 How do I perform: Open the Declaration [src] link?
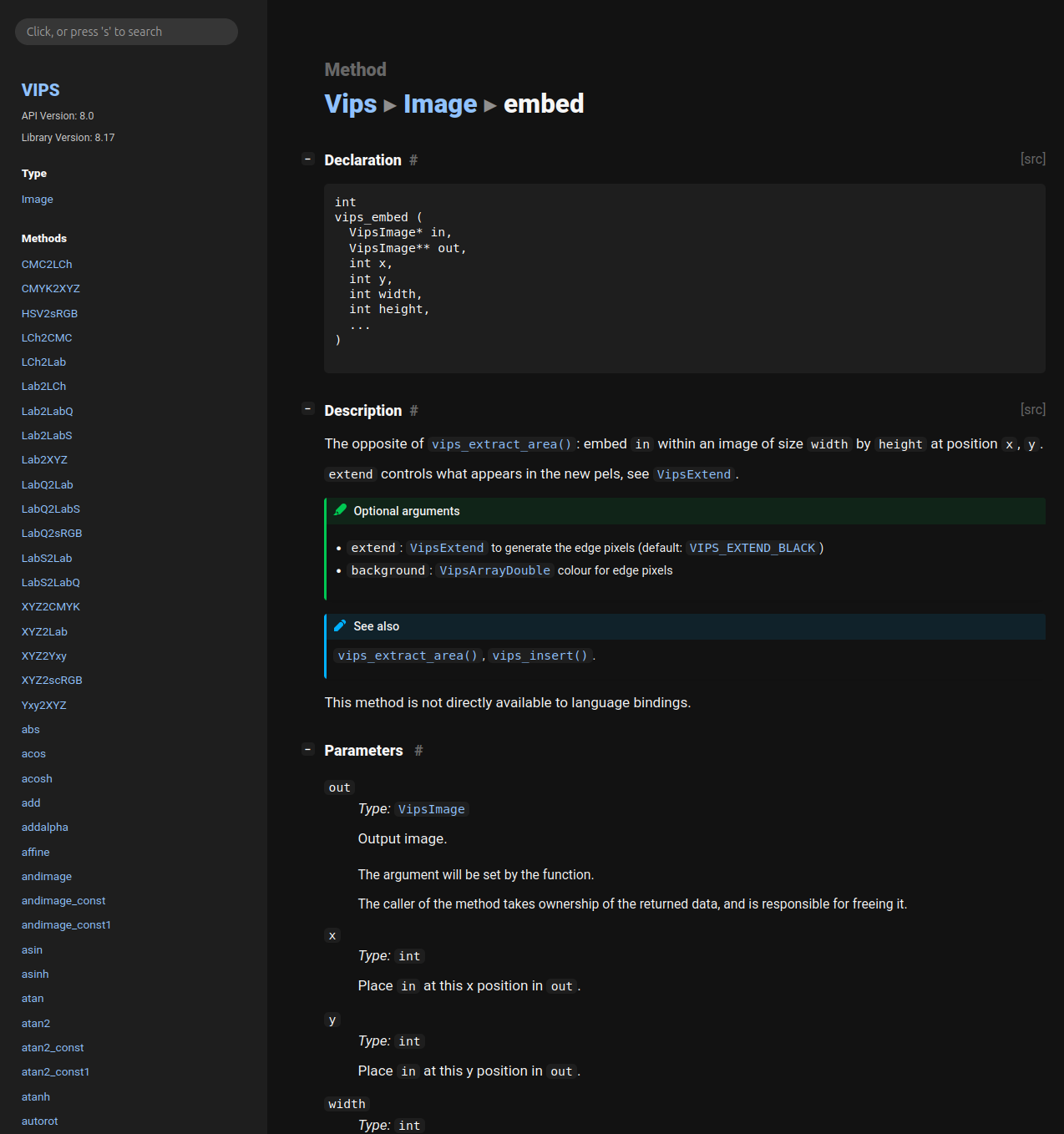point(1032,159)
